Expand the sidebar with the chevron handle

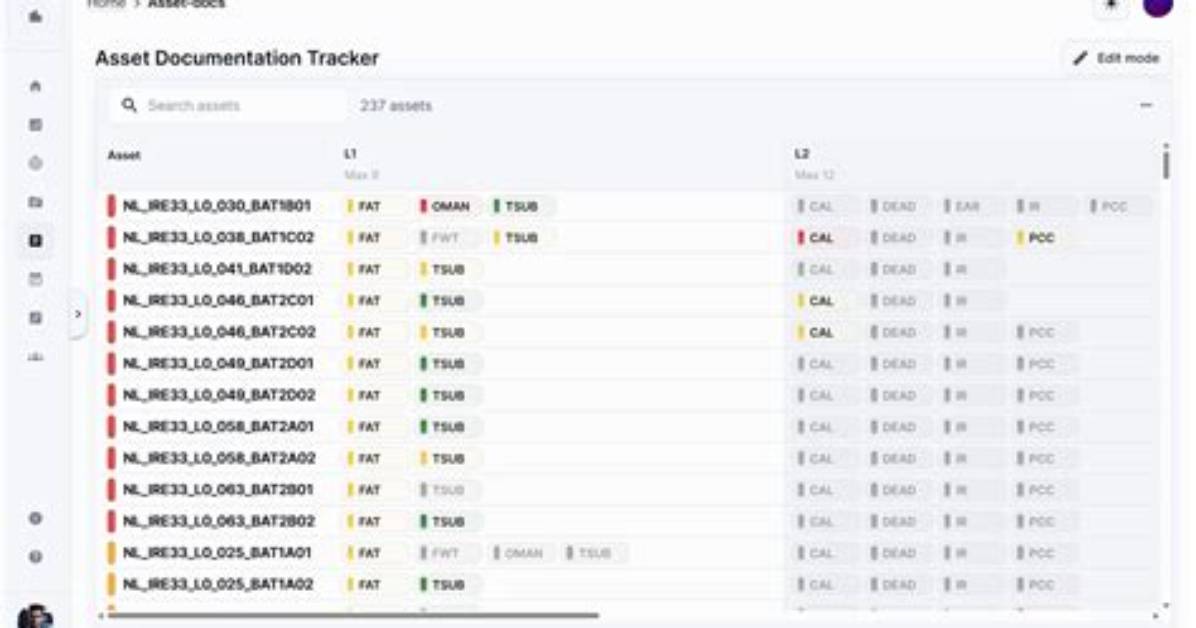click(x=78, y=314)
